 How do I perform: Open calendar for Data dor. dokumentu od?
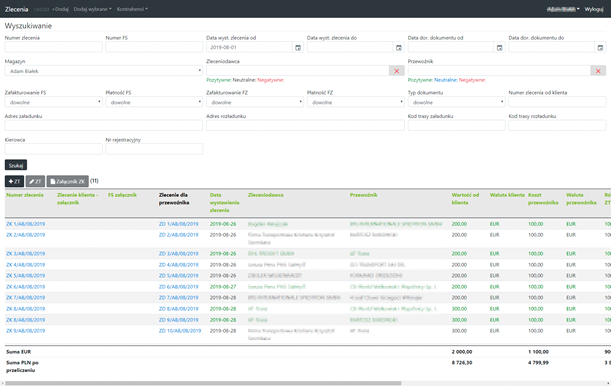pyautogui.click(x=500, y=48)
